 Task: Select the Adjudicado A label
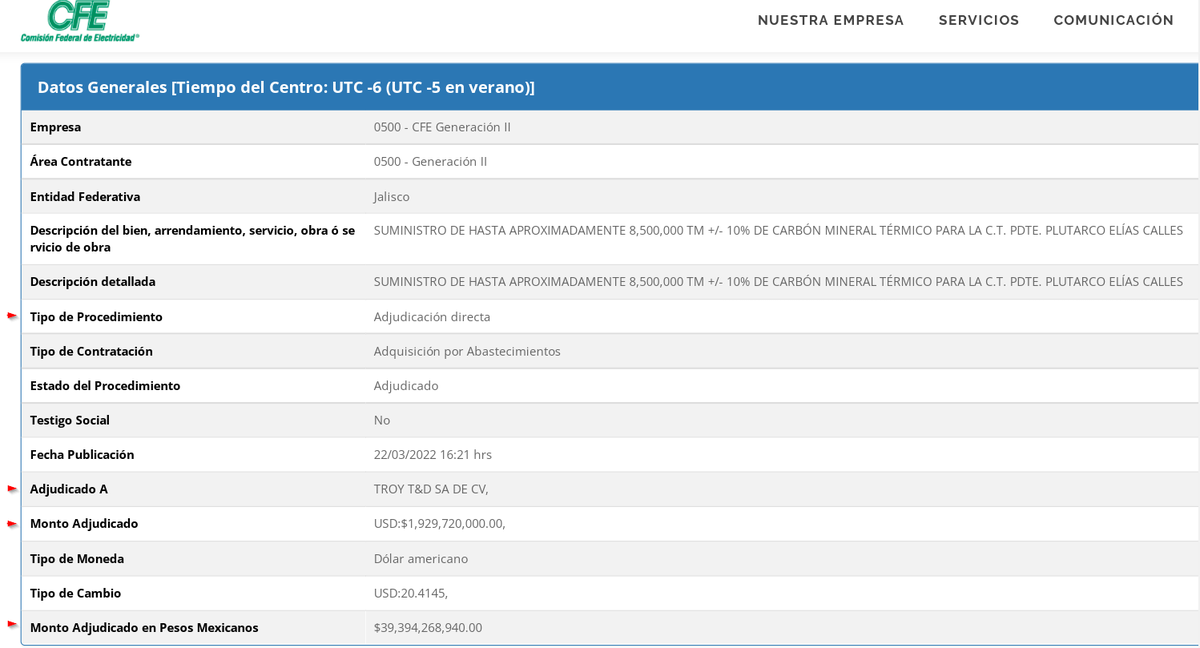coord(69,489)
